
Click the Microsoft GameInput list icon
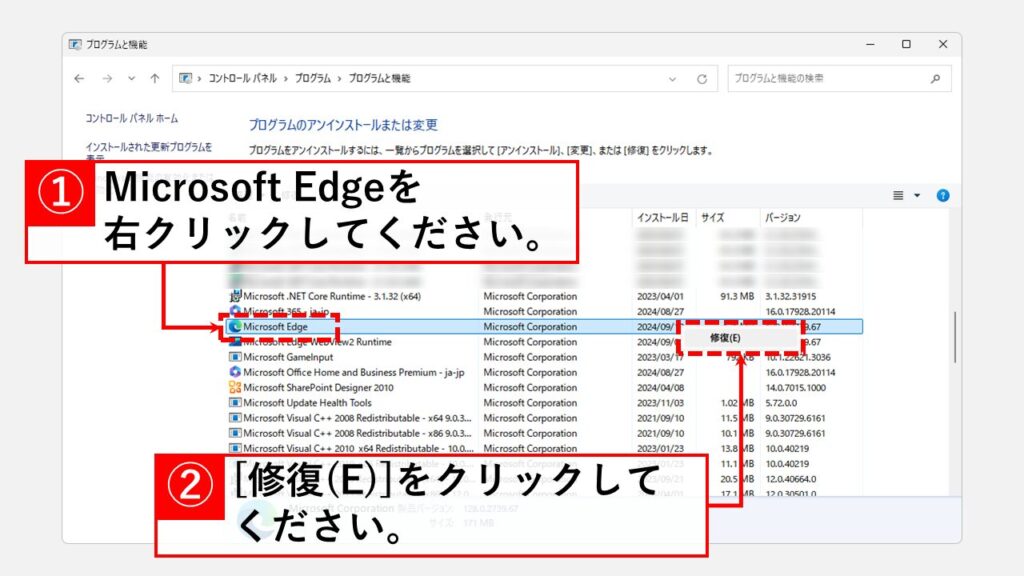point(235,357)
